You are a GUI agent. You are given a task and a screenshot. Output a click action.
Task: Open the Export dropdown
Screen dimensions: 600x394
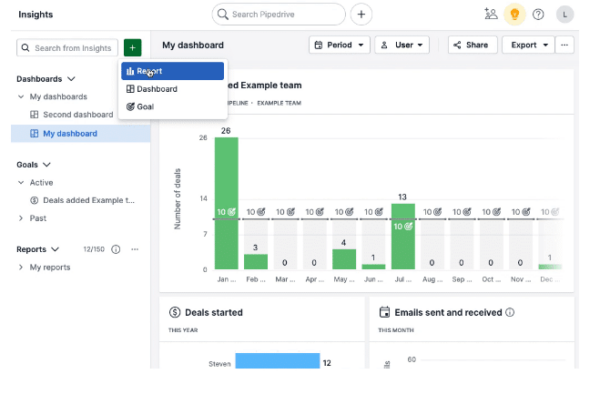(528, 45)
